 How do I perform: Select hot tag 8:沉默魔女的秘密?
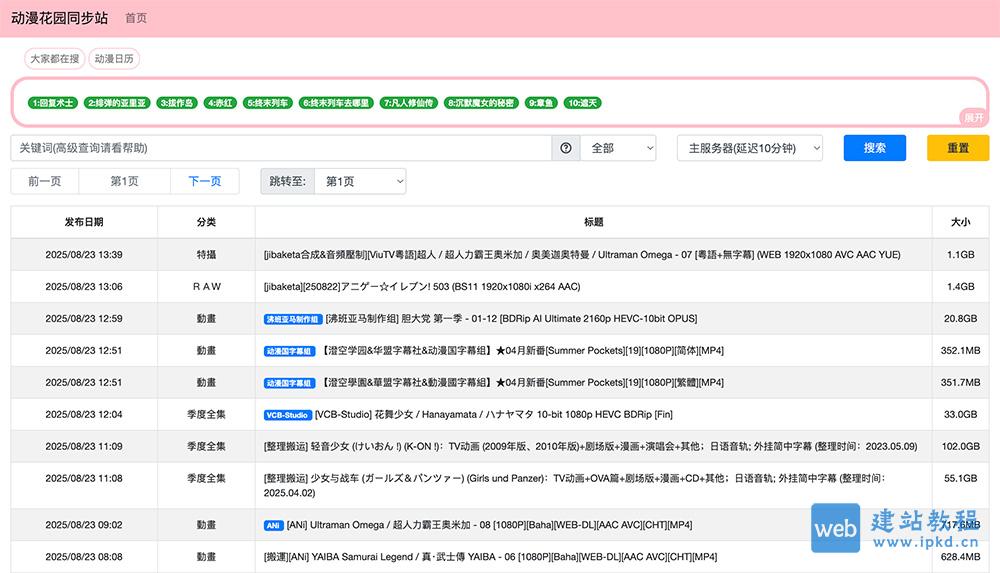481,103
